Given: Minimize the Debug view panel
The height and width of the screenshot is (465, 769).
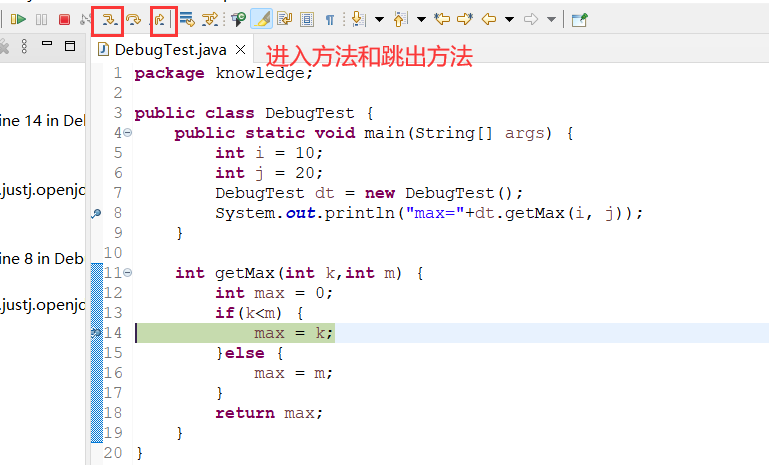Looking at the screenshot, I should click(47, 44).
